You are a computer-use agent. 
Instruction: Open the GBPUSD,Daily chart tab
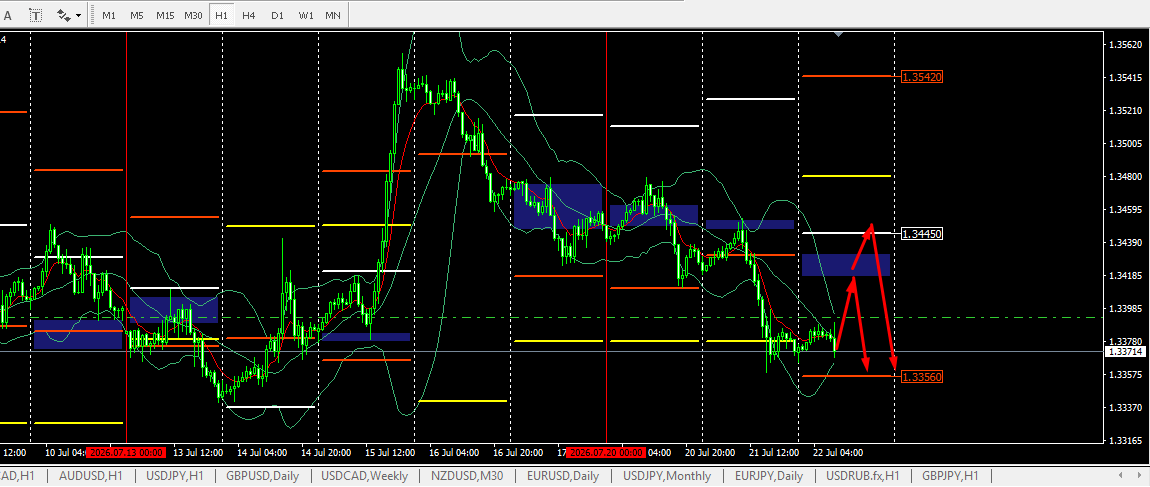pos(263,476)
